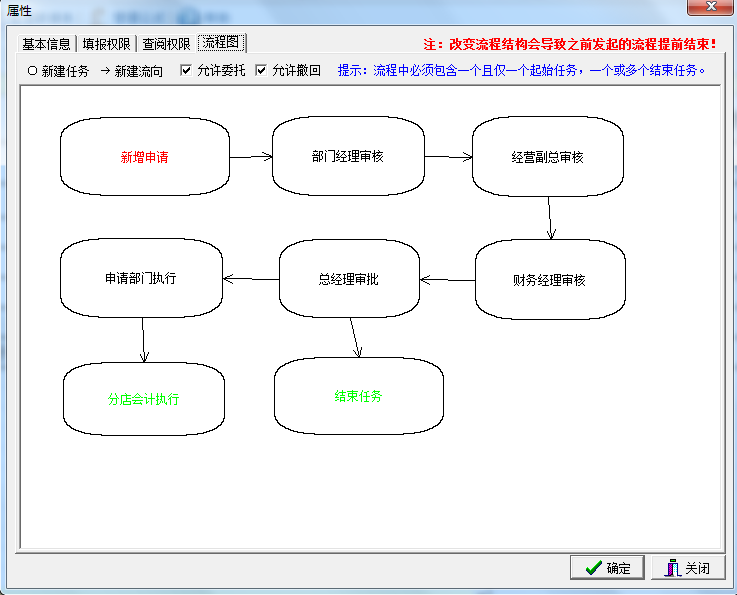Select the 结束任务 end node
The height and width of the screenshot is (595, 737).
click(359, 396)
